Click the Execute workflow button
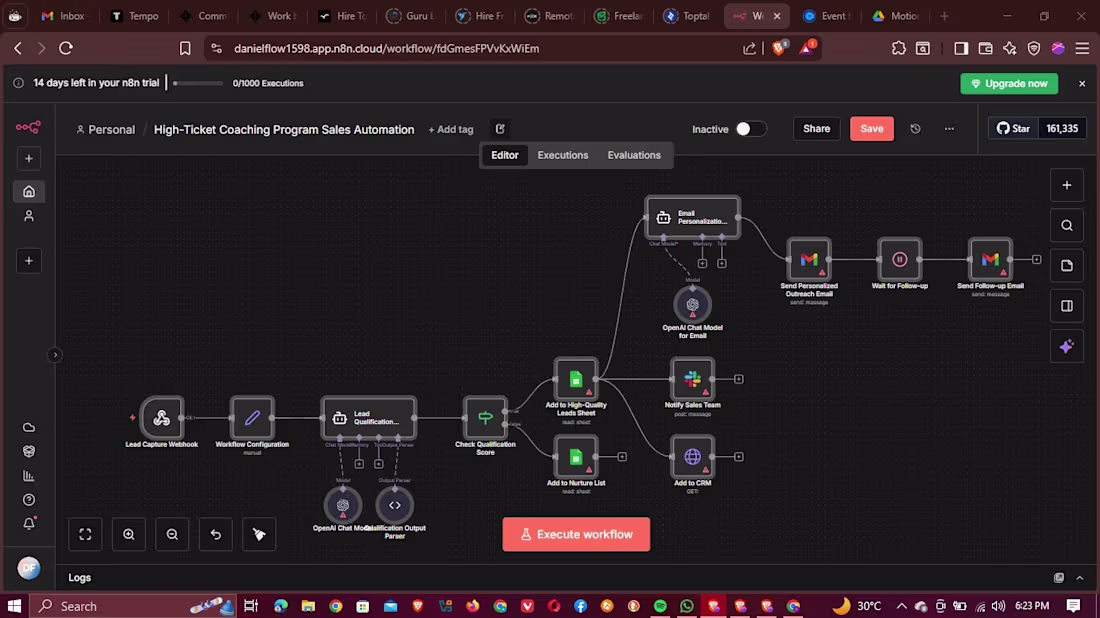This screenshot has height=618, width=1100. point(576,535)
